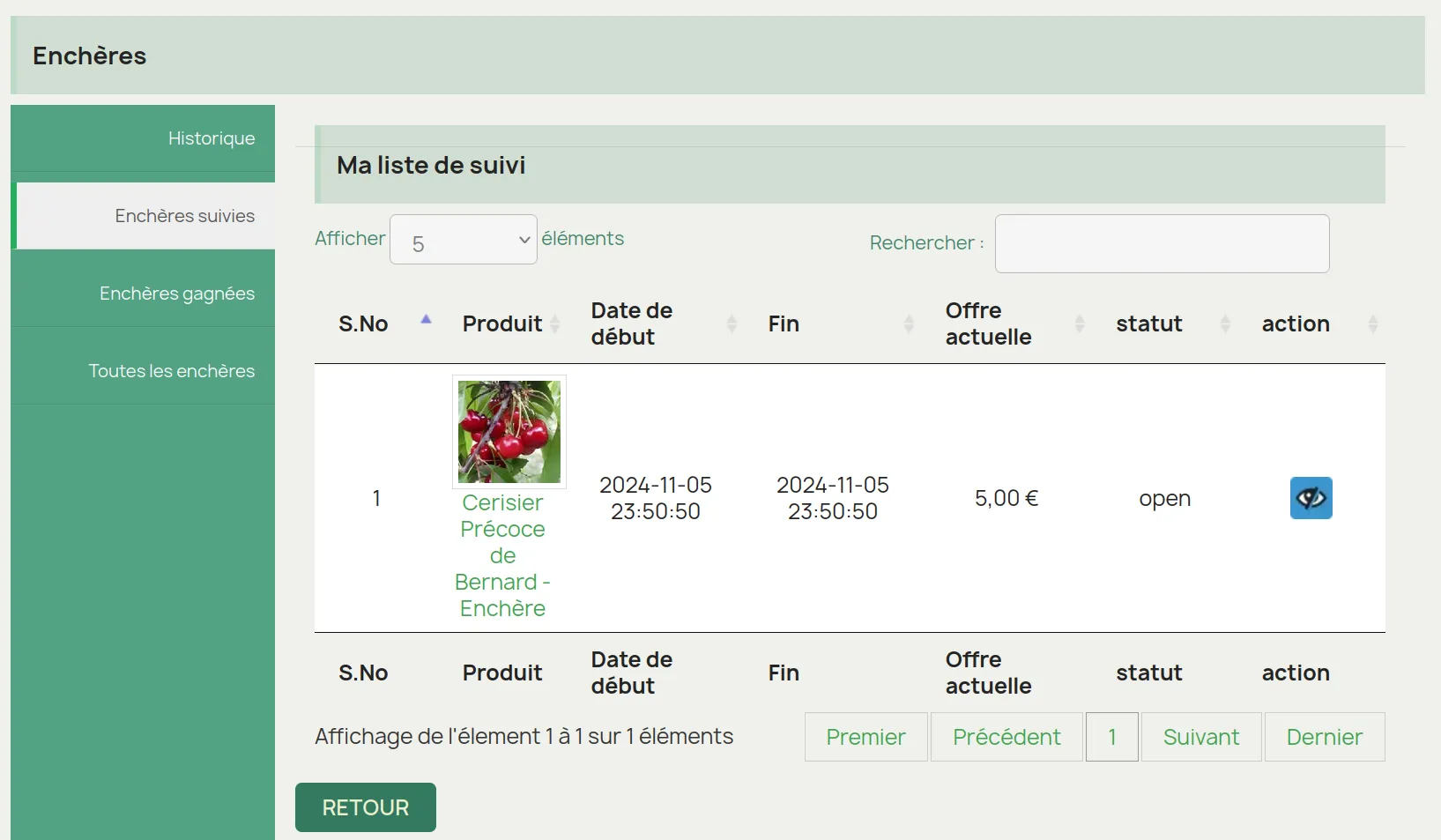Select Enchères suivies in sidebar
1441x840 pixels.
(x=184, y=216)
